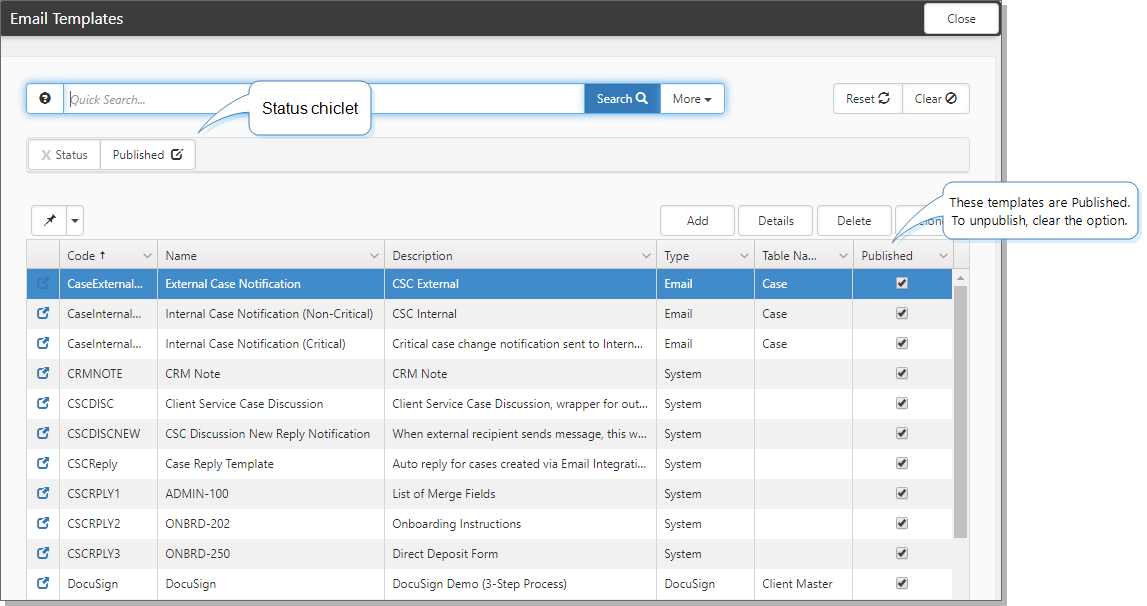Viewport: 1147px width, 606px height.
Task: Open the External Case Notification row link icon
Action: (x=43, y=284)
